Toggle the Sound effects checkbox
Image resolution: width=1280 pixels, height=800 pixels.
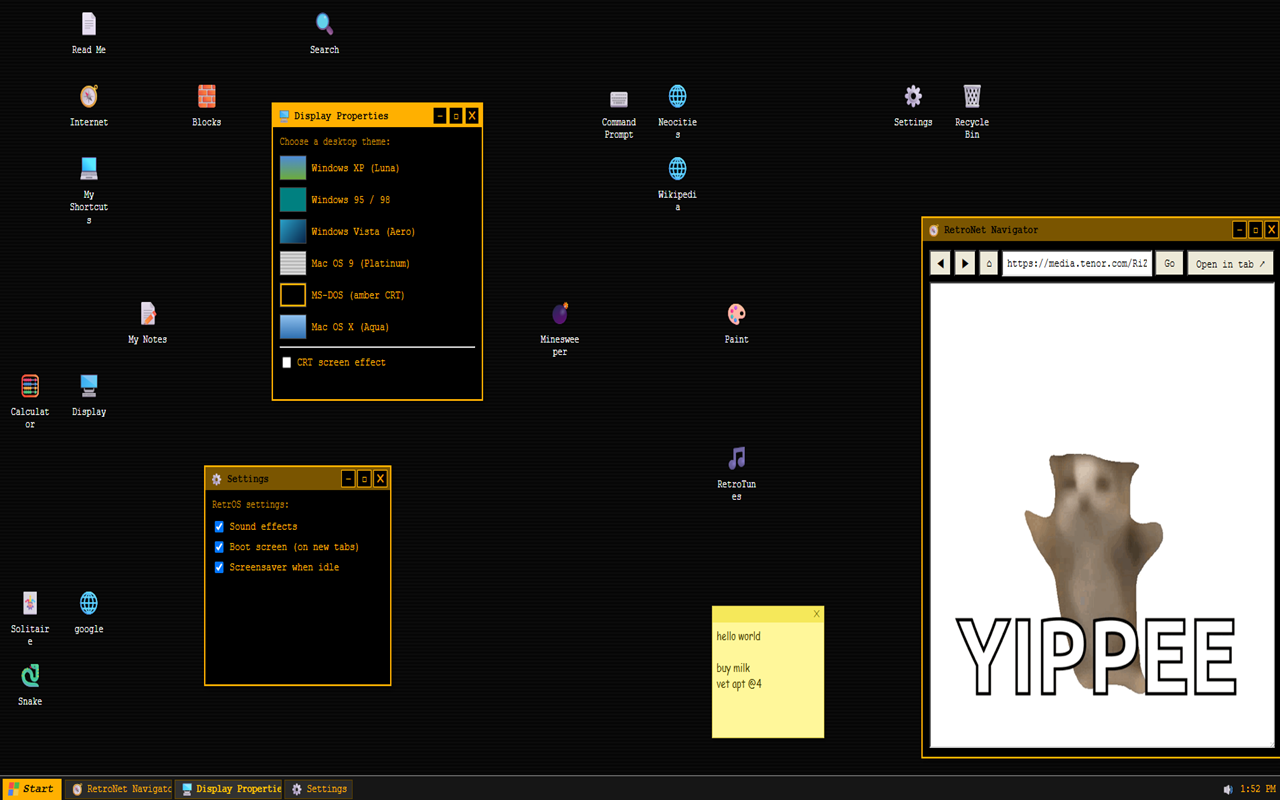coord(219,526)
